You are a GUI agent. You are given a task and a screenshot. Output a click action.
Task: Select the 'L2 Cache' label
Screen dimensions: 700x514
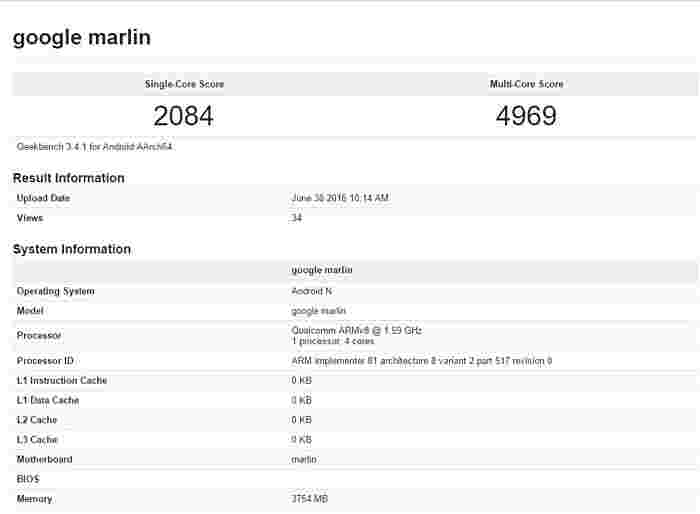tap(37, 420)
